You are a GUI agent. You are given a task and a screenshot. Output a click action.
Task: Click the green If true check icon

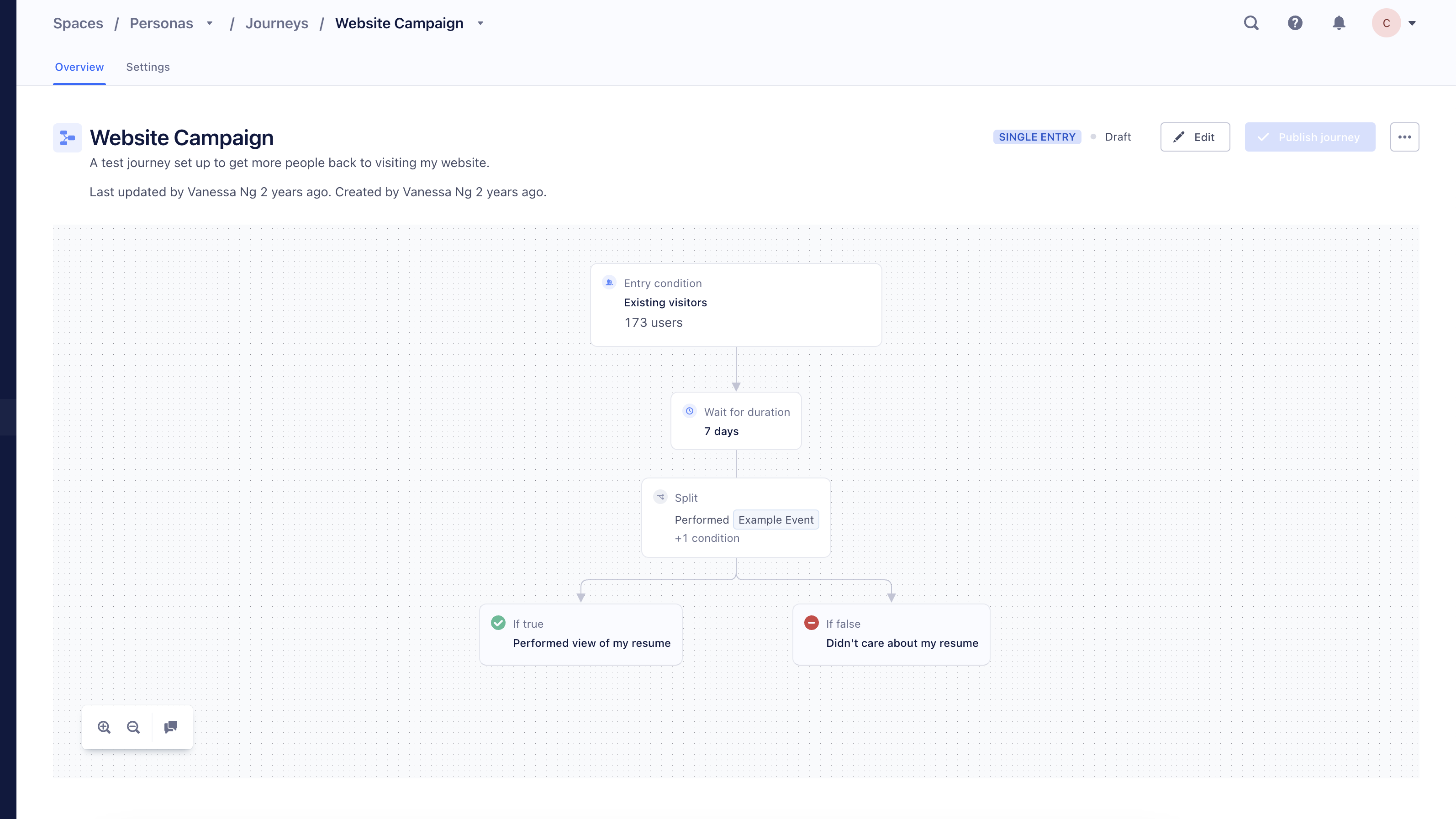pos(498,622)
